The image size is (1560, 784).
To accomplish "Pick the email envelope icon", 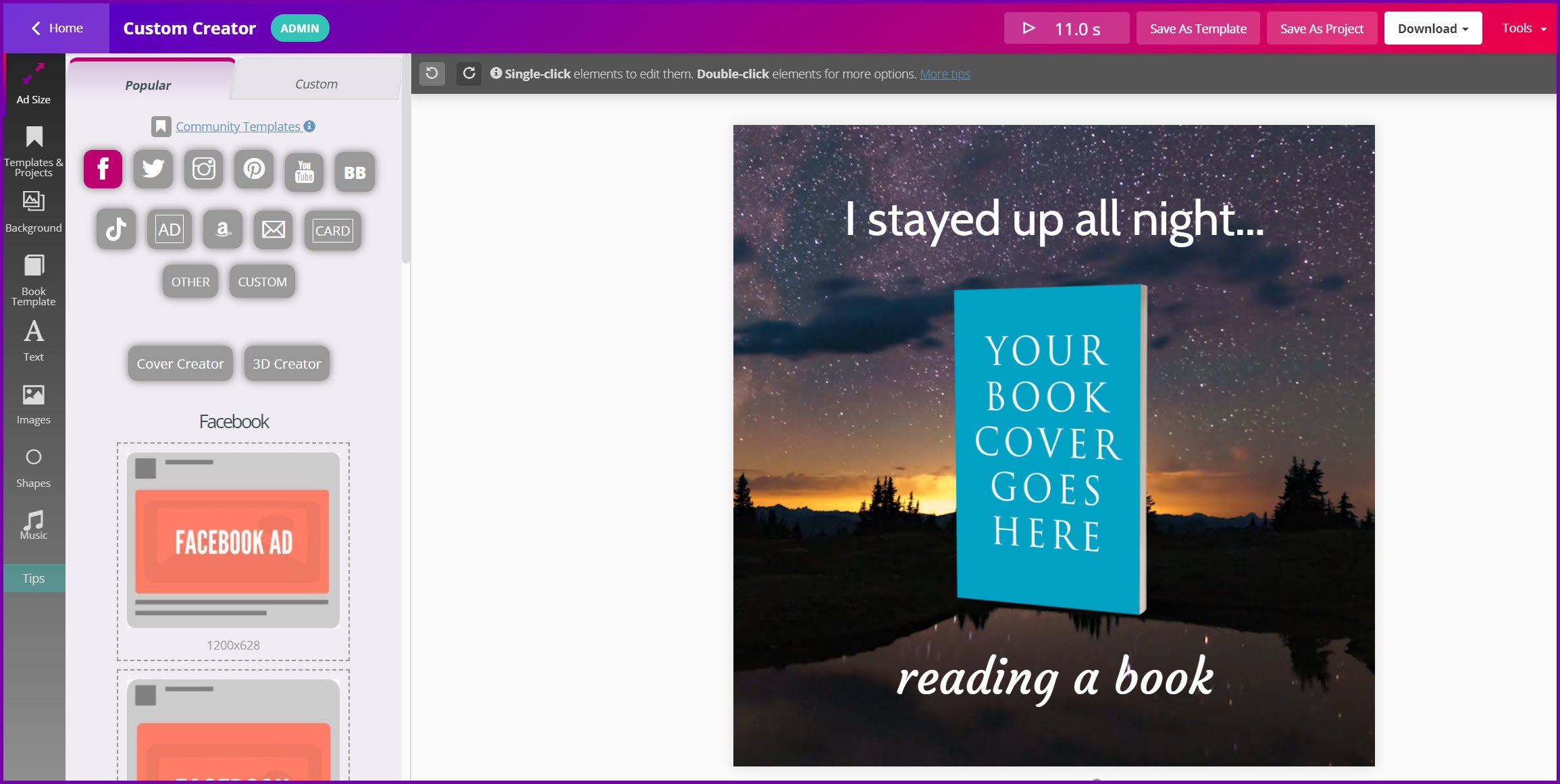I will coord(273,230).
